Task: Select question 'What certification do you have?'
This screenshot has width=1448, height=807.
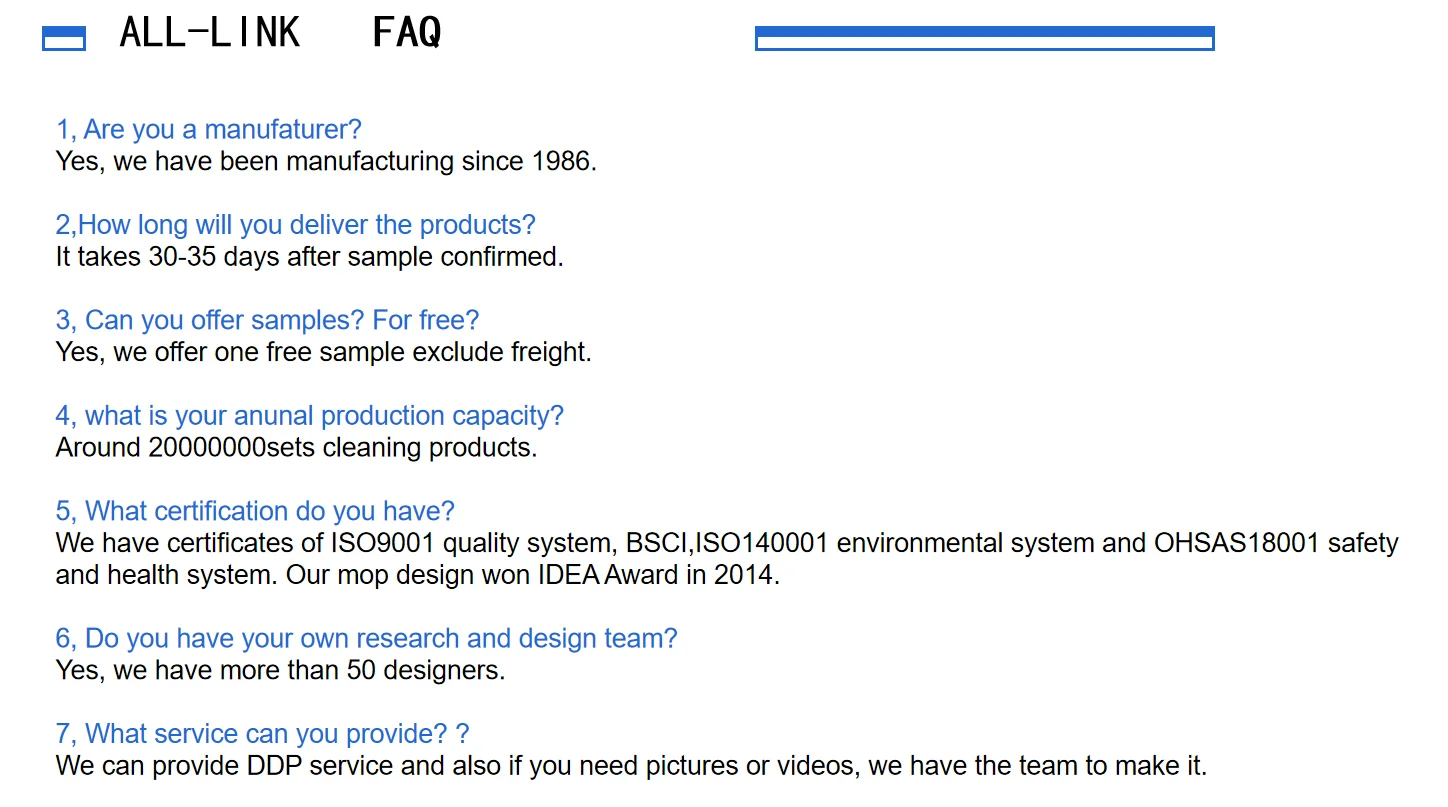Action: (254, 511)
